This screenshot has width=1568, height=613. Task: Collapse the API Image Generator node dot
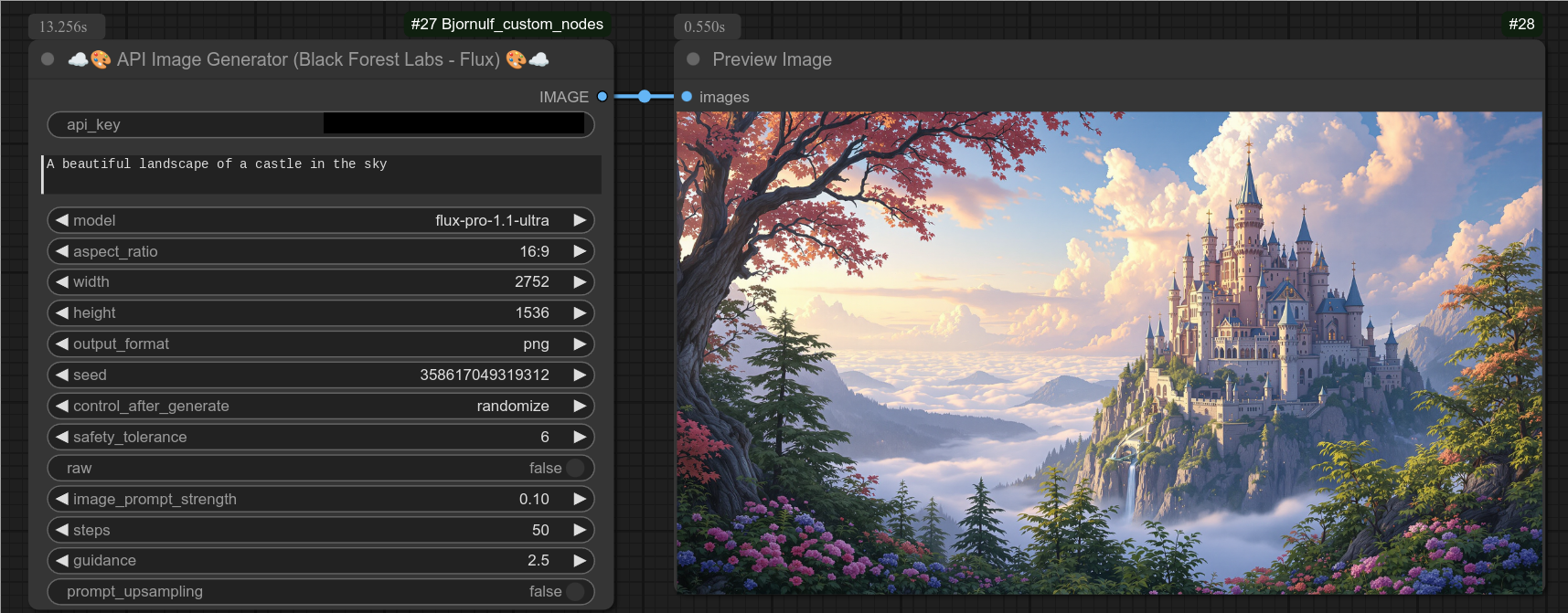pos(48,59)
